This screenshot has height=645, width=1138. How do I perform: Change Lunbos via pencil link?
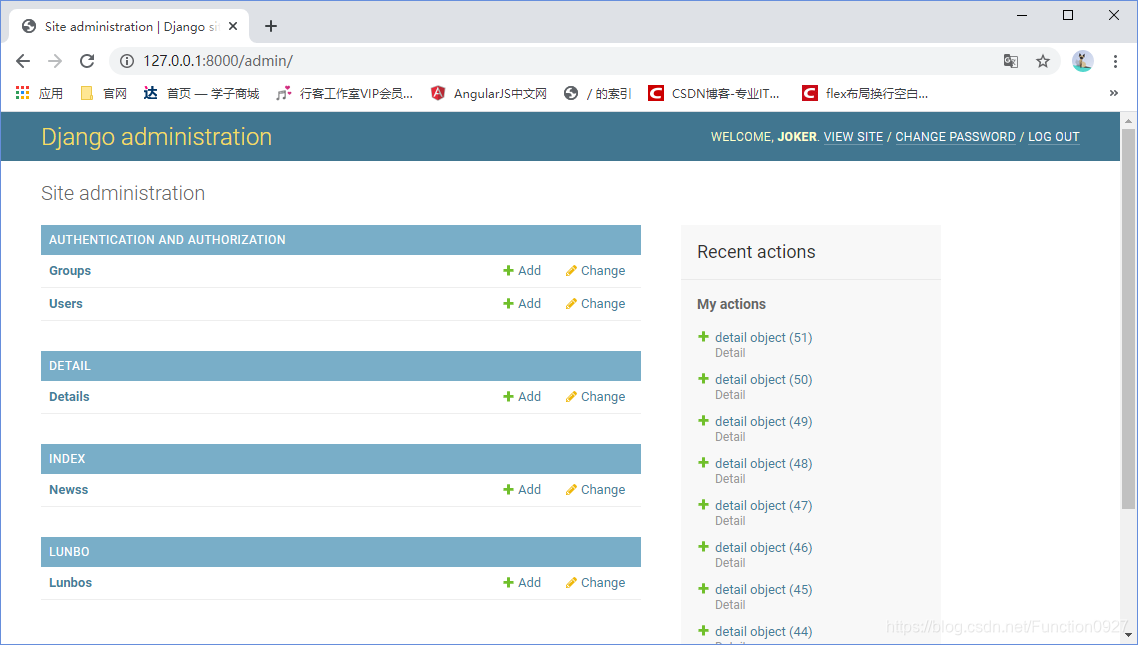tap(595, 583)
